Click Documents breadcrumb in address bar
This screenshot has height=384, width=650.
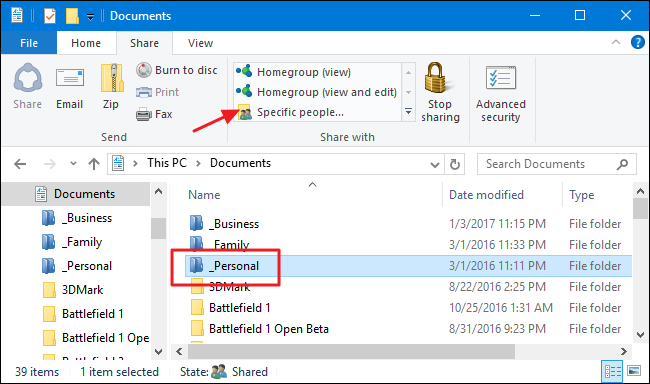coord(240,163)
